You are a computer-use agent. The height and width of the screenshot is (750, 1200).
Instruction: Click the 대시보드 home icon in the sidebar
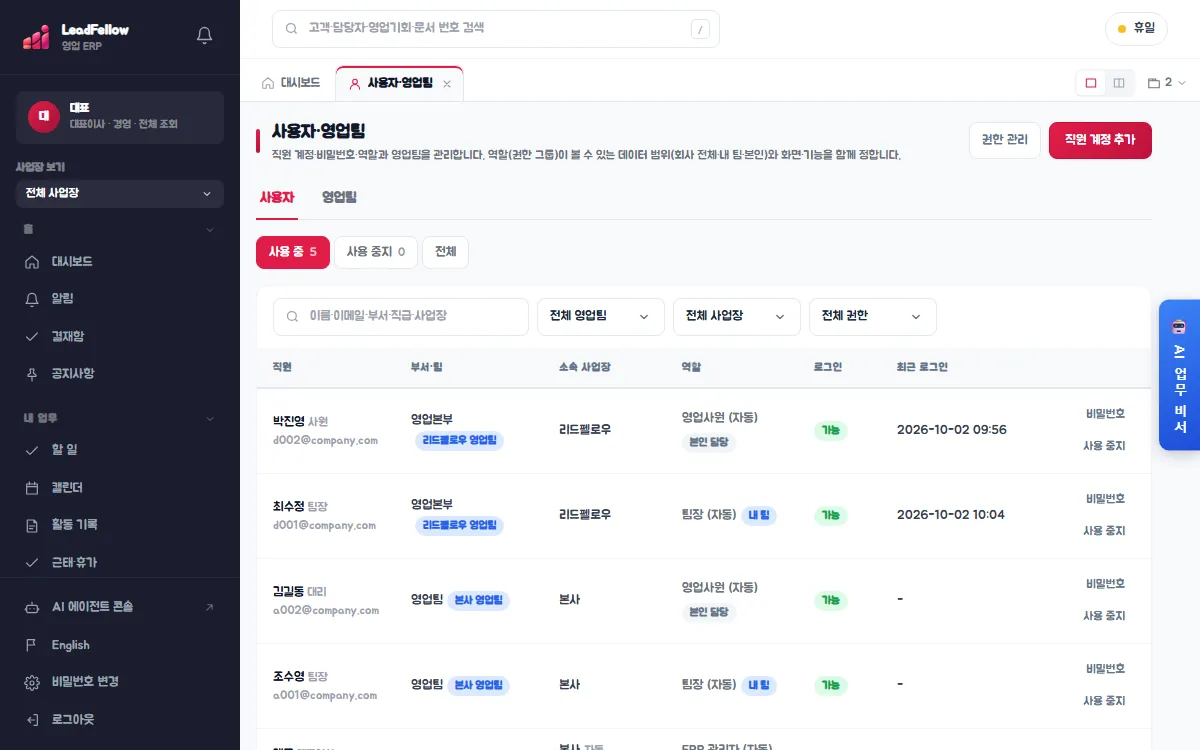coord(32,262)
